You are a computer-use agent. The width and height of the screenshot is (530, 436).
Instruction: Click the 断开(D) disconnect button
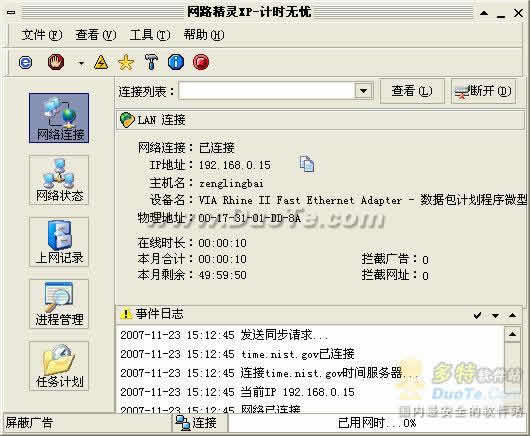coord(483,91)
